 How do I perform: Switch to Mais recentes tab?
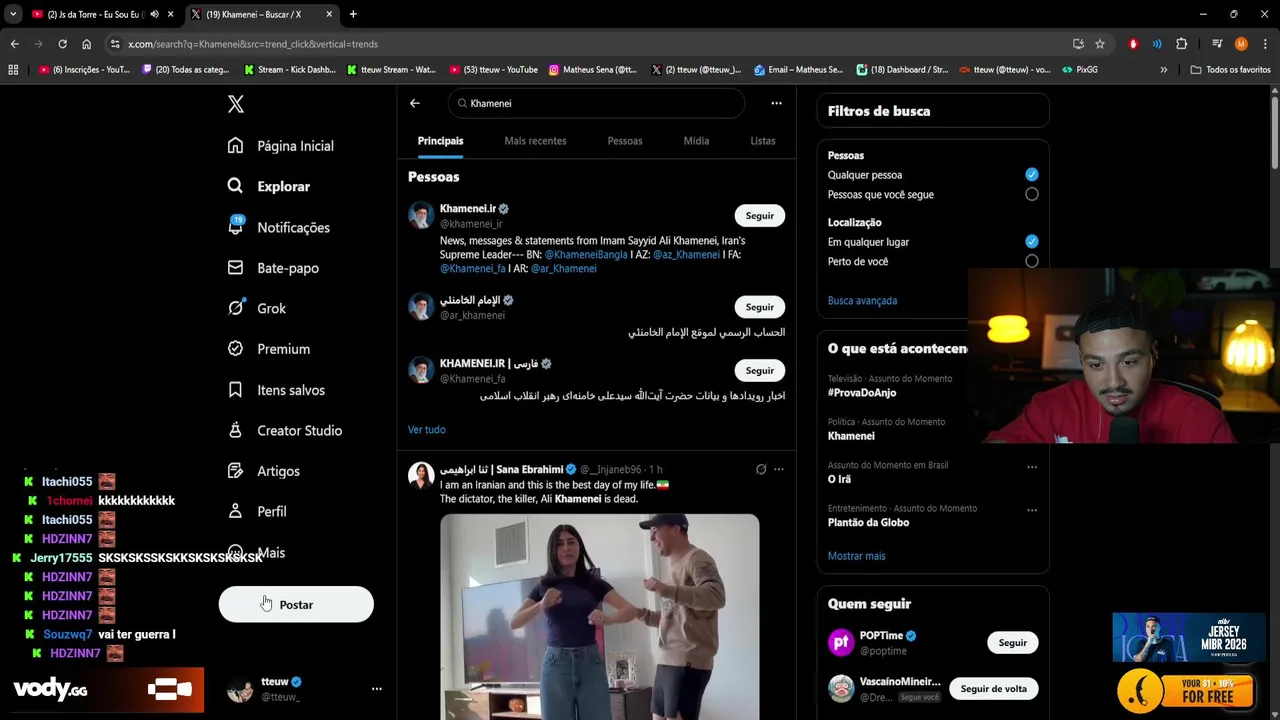[535, 141]
